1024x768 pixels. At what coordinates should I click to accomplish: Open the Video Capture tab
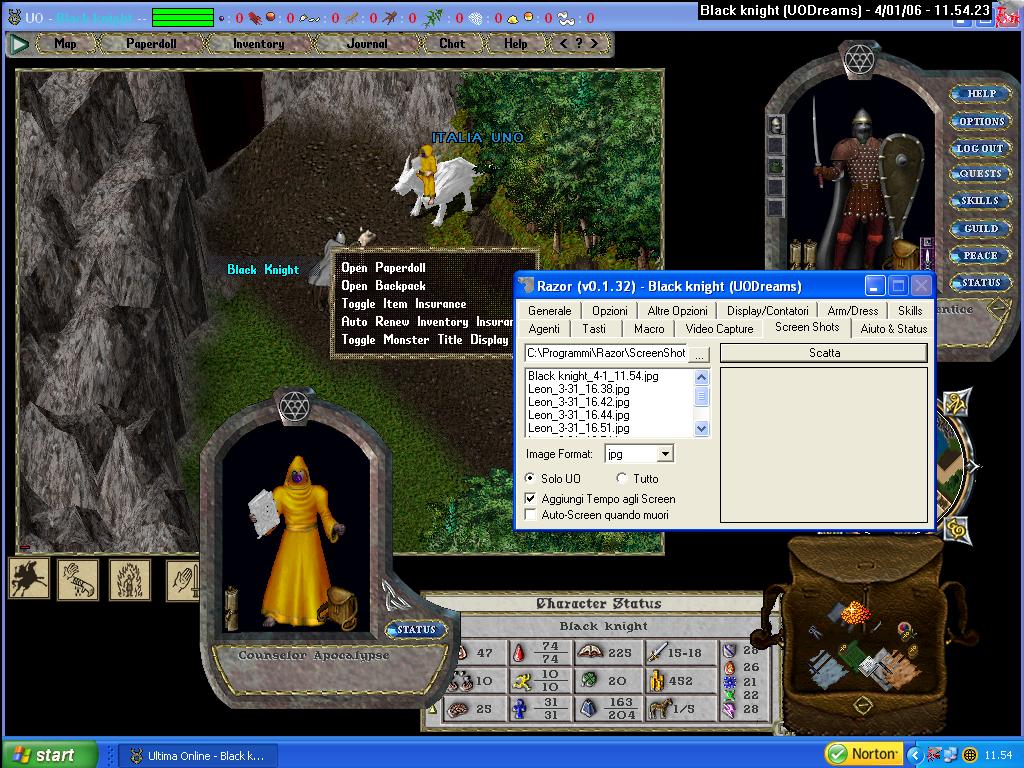coord(719,329)
